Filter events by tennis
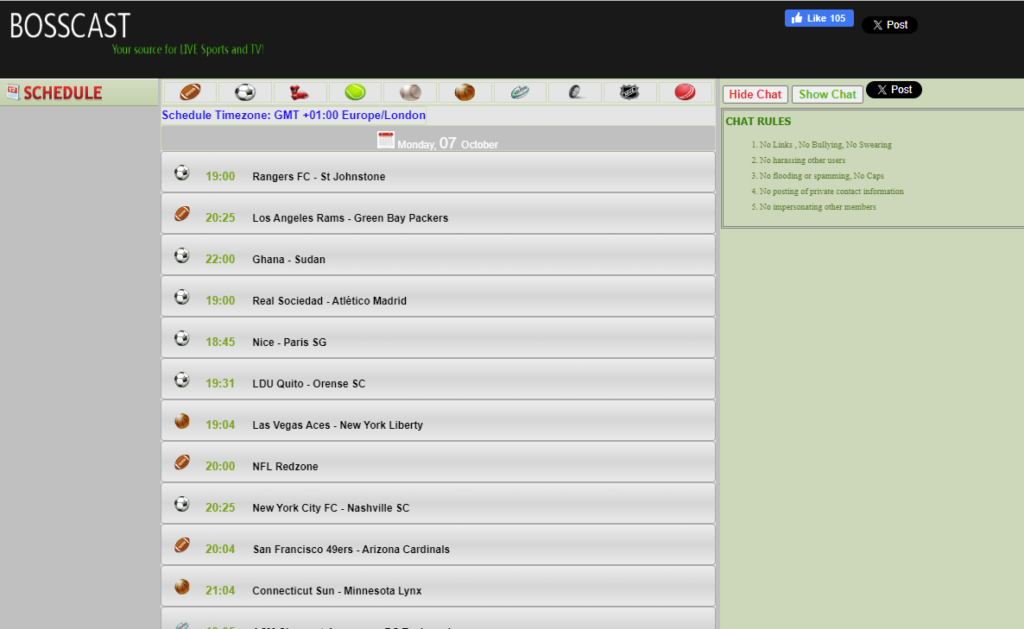The height and width of the screenshot is (629, 1024). (354, 92)
